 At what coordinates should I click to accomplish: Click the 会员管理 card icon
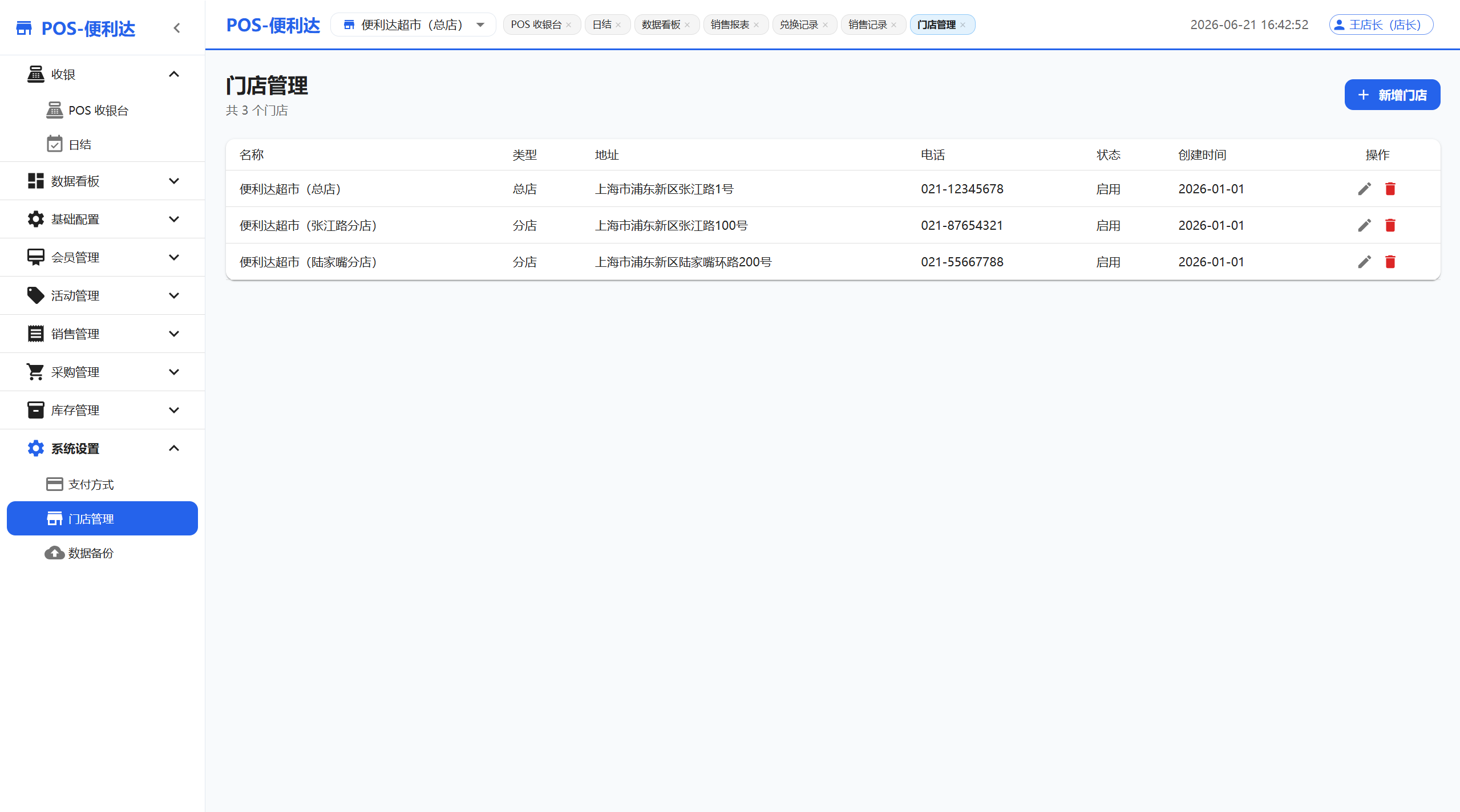(x=35, y=257)
